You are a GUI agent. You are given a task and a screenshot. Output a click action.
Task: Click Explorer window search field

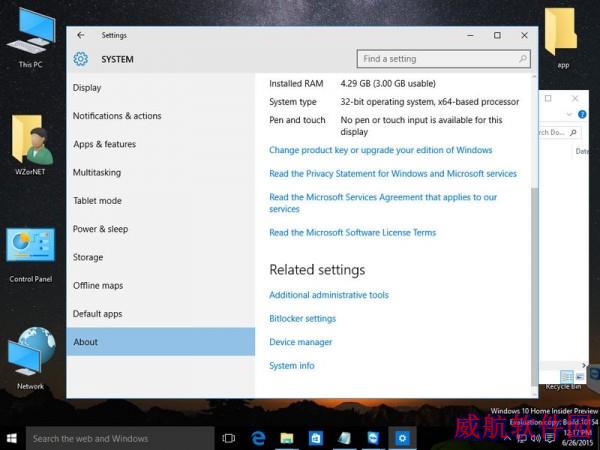pyautogui.click(x=560, y=132)
